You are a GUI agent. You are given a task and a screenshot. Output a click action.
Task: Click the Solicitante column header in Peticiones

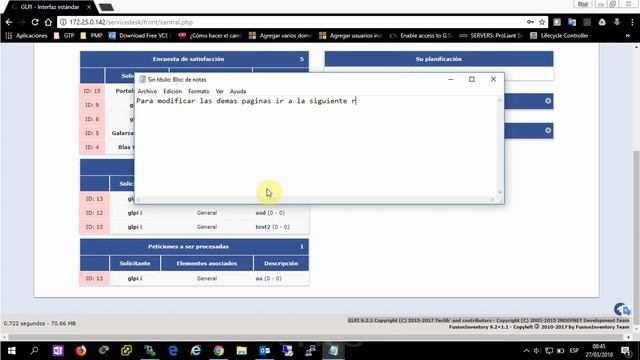coord(135,263)
